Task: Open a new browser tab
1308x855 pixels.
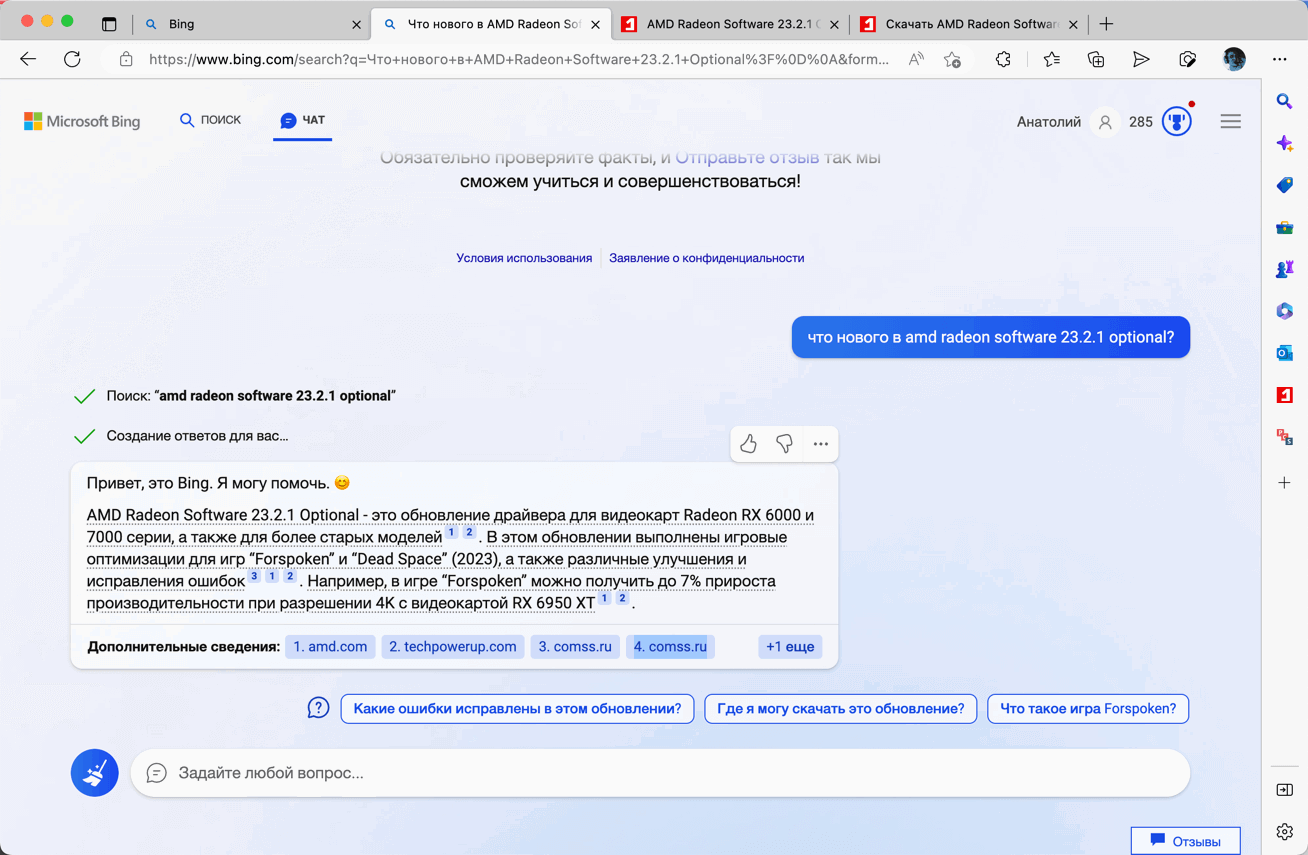Action: click(1106, 24)
